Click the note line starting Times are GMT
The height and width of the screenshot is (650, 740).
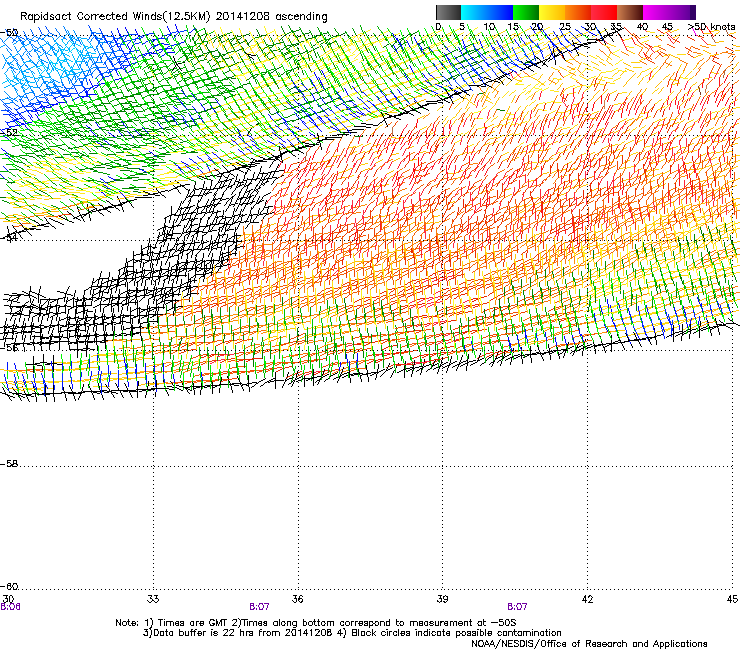316,623
